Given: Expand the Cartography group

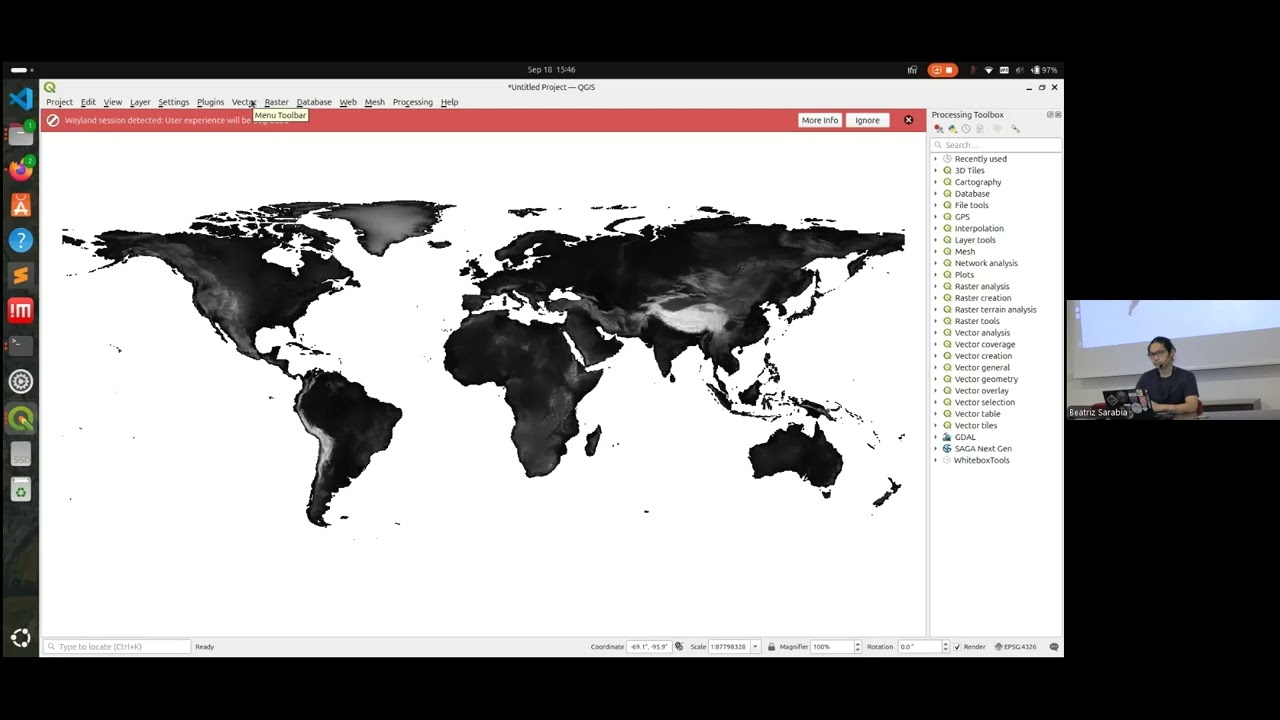Looking at the screenshot, I should coord(936,182).
